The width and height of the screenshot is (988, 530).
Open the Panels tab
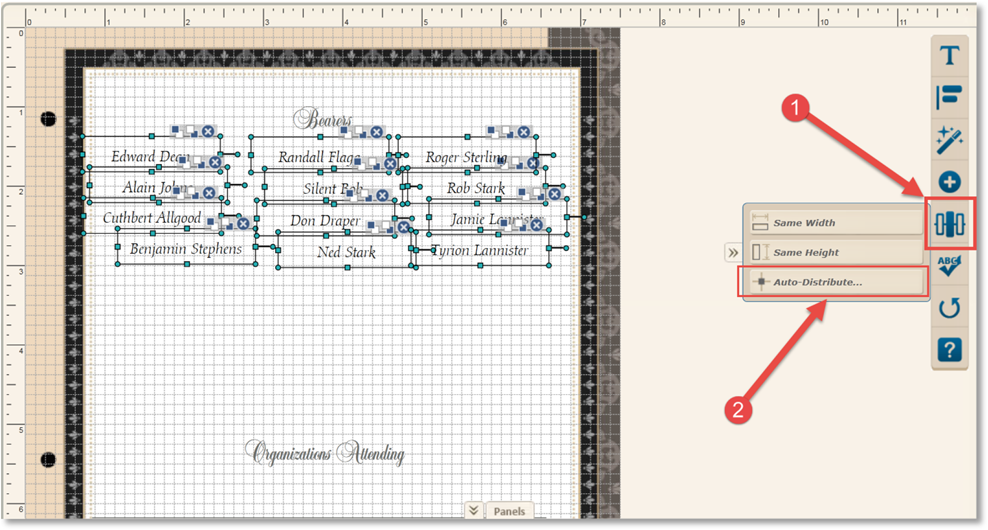pyautogui.click(x=509, y=511)
